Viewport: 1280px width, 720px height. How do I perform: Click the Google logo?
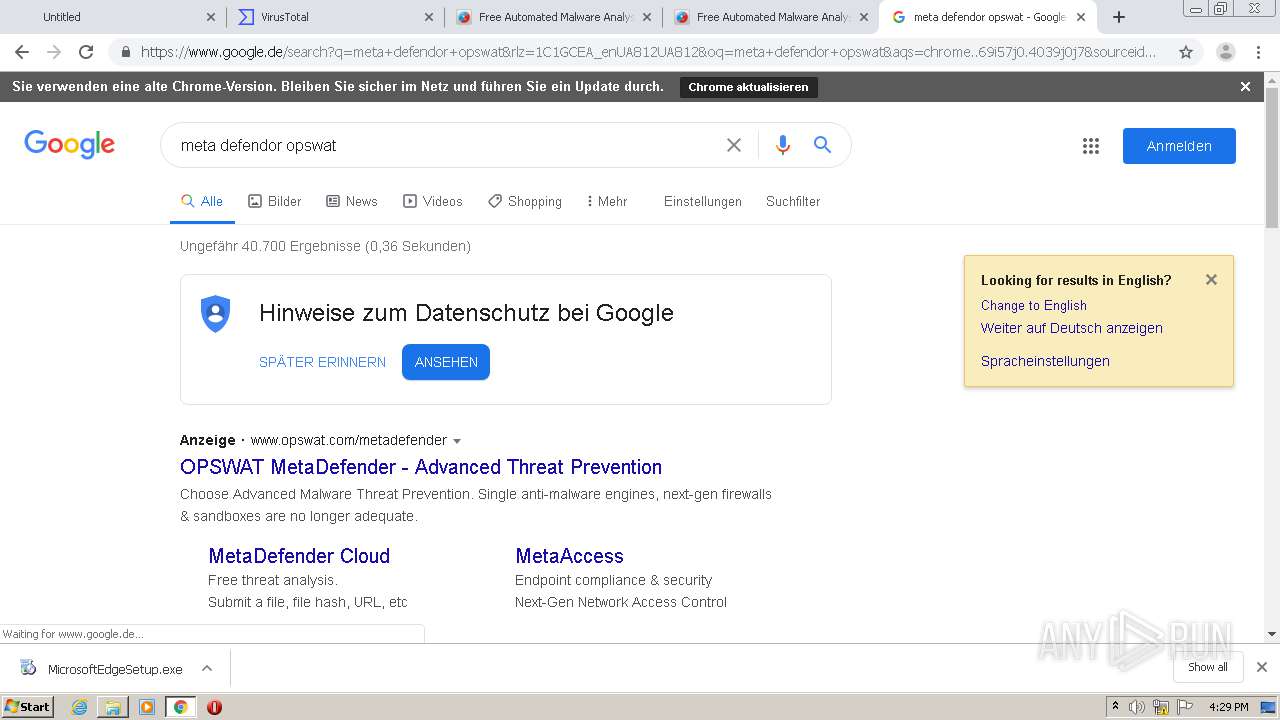(70, 145)
